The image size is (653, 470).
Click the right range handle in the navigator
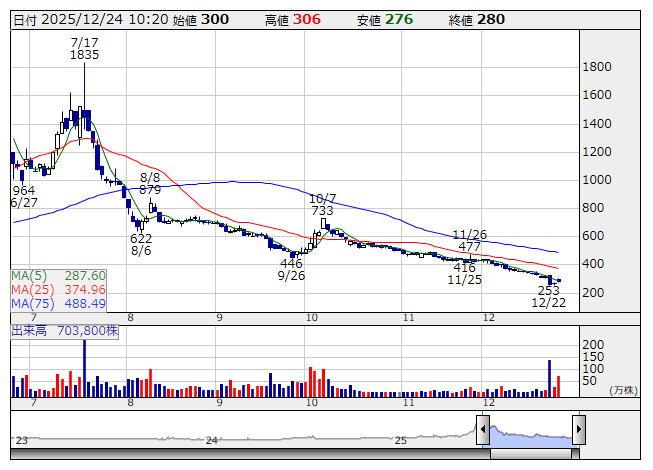pos(577,429)
